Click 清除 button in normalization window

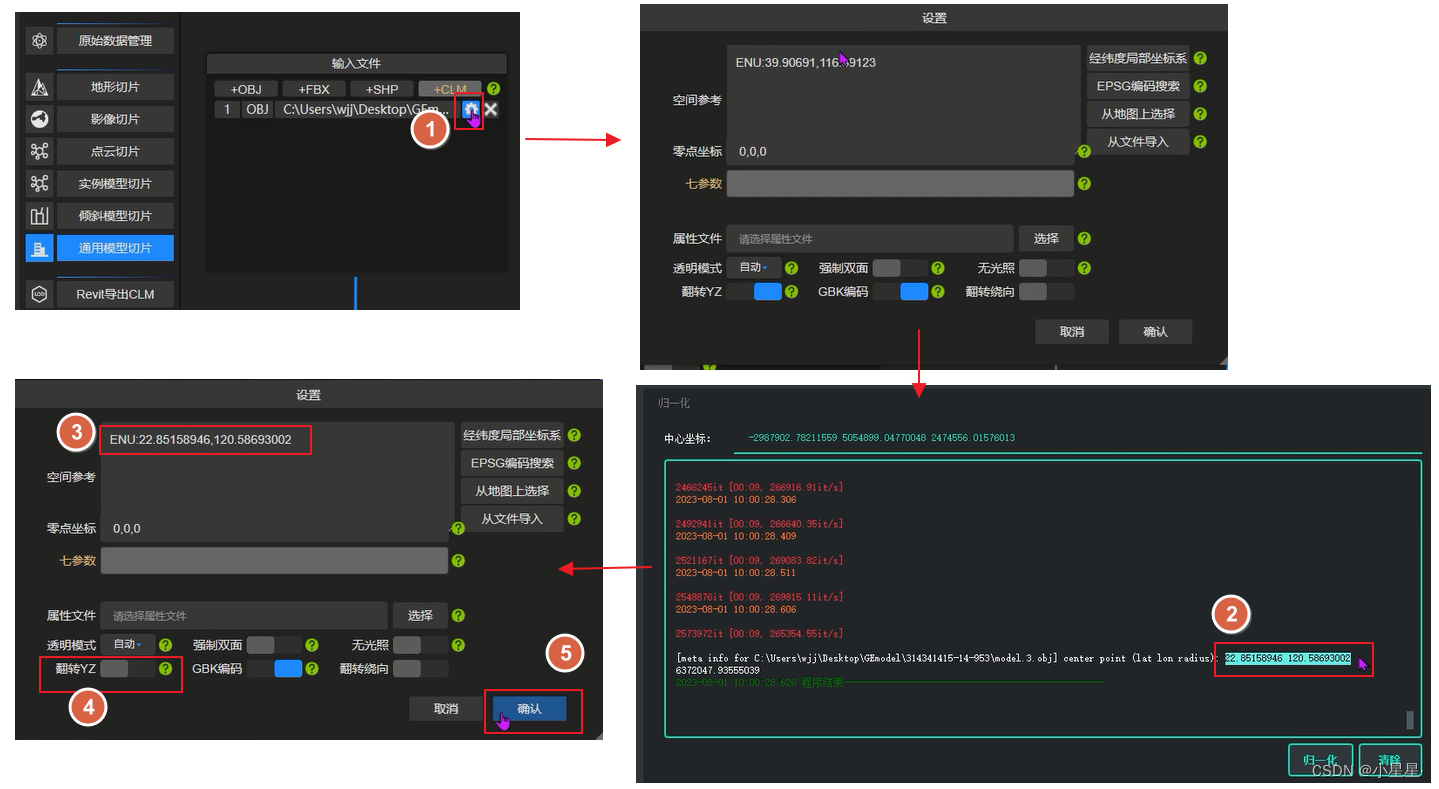[x=1389, y=760]
